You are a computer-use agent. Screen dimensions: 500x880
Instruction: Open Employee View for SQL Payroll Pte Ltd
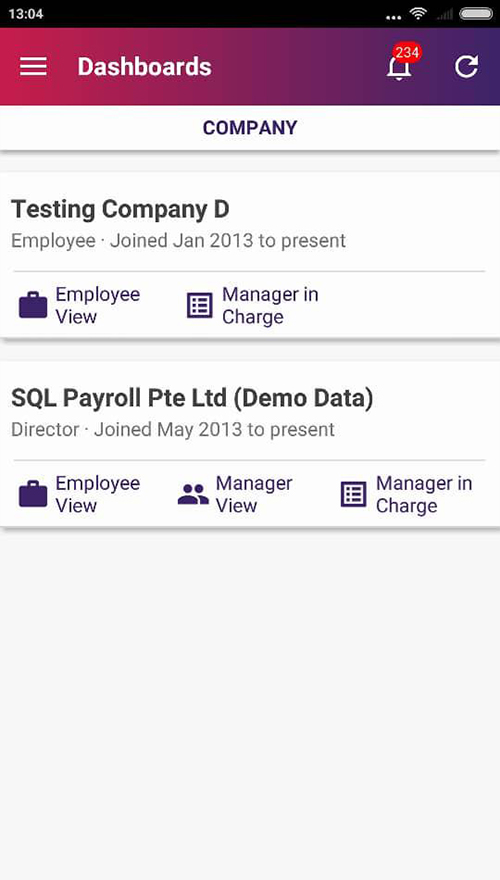(98, 494)
